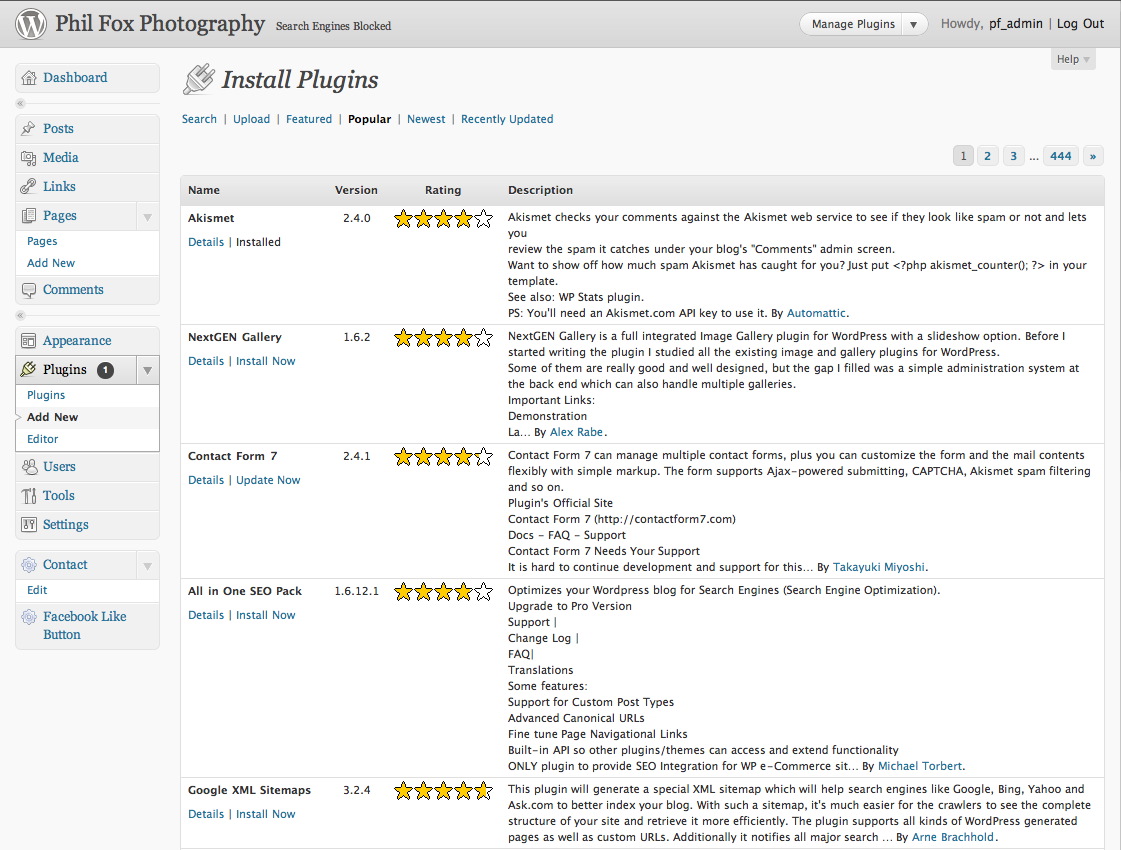Open the pf_admin profile link
1121x850 pixels.
tap(1016, 24)
